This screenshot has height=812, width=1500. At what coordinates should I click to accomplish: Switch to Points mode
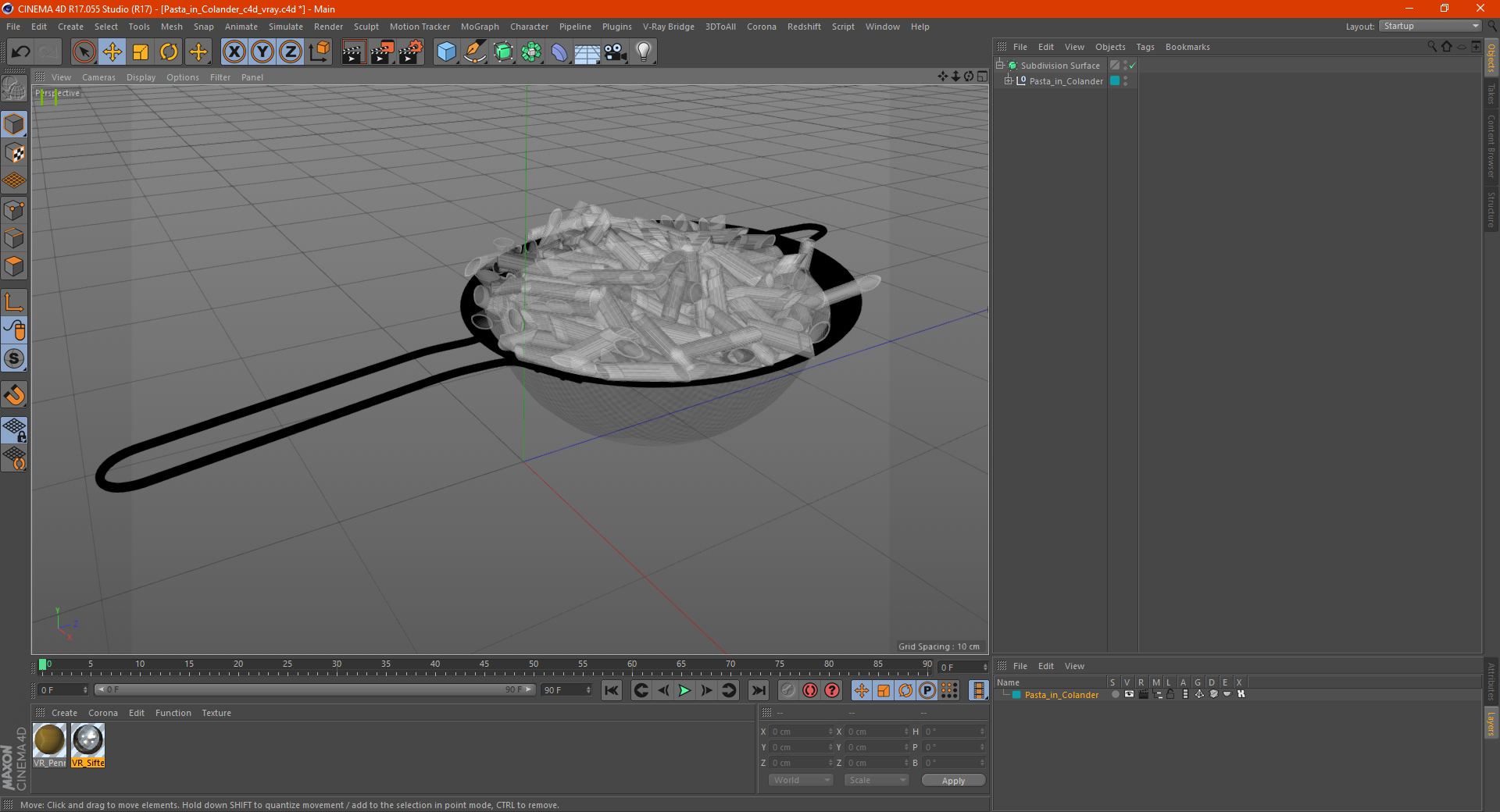pyautogui.click(x=14, y=210)
